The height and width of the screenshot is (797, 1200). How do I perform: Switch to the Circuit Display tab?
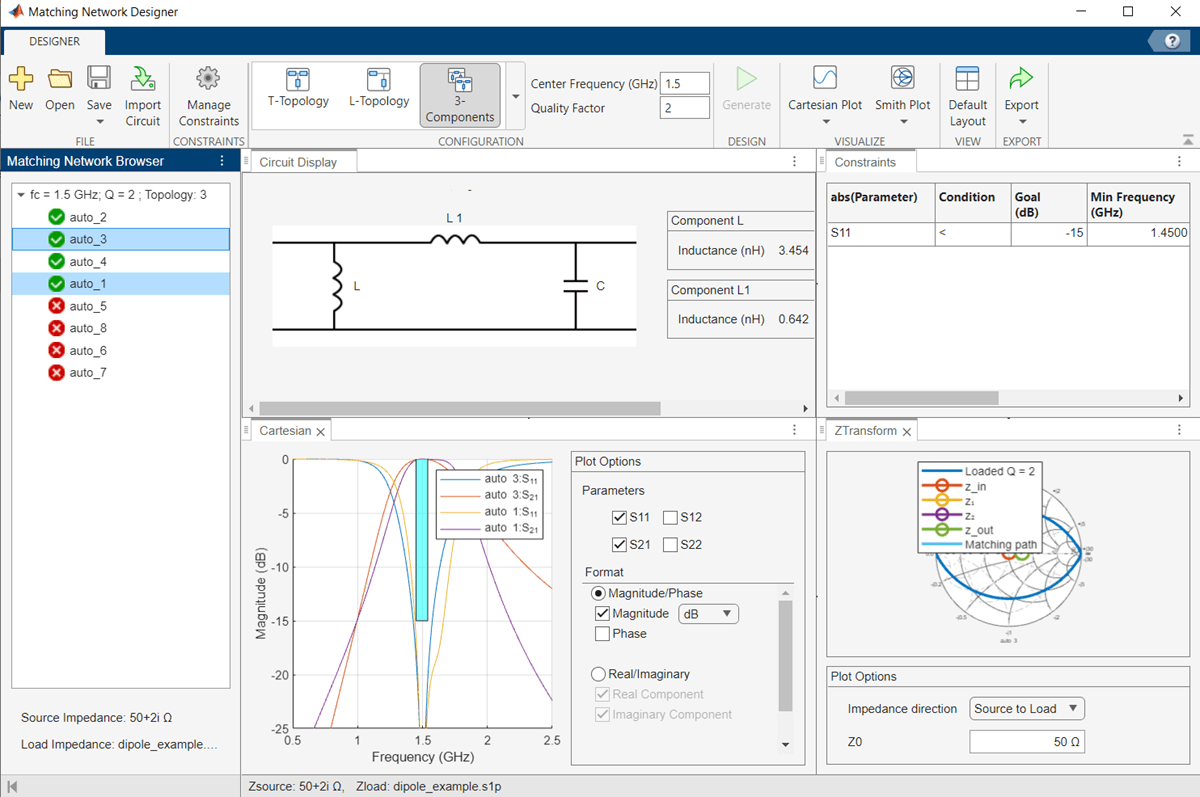[298, 162]
